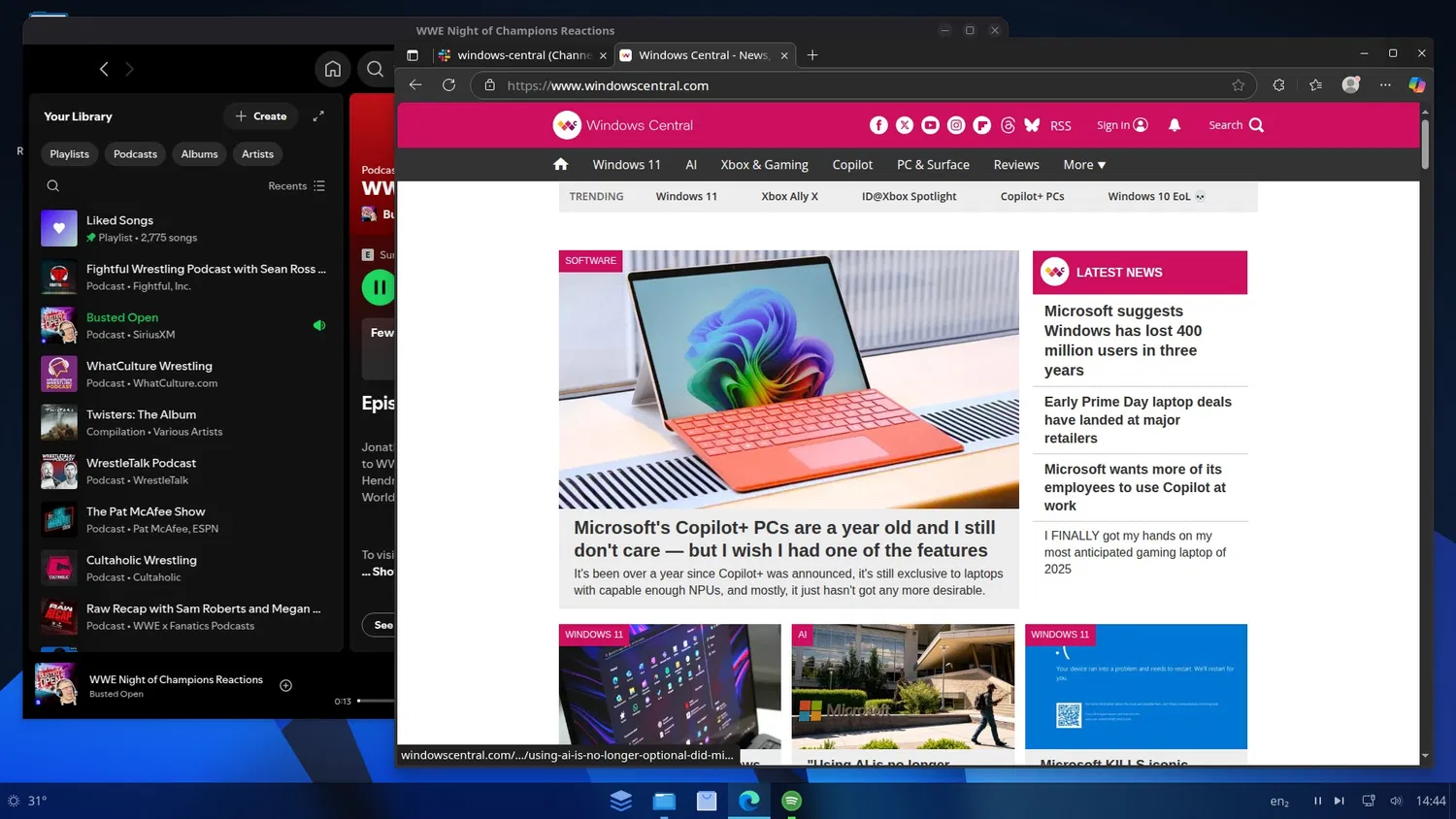
Task: Open Edge settings and more menu
Action: (1385, 85)
